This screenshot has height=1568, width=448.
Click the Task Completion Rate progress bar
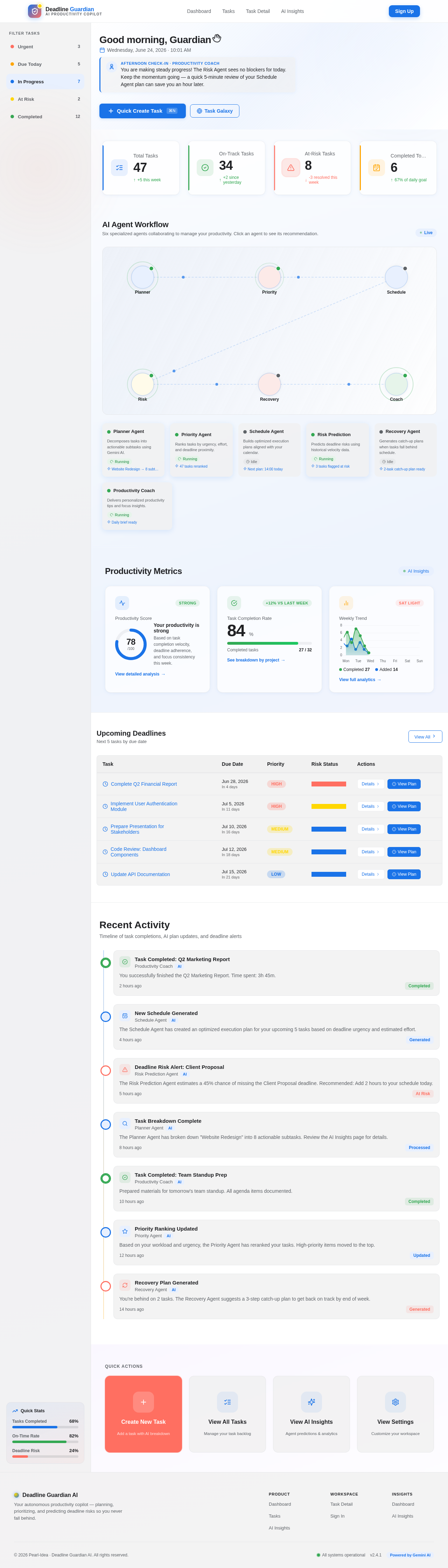tap(269, 643)
